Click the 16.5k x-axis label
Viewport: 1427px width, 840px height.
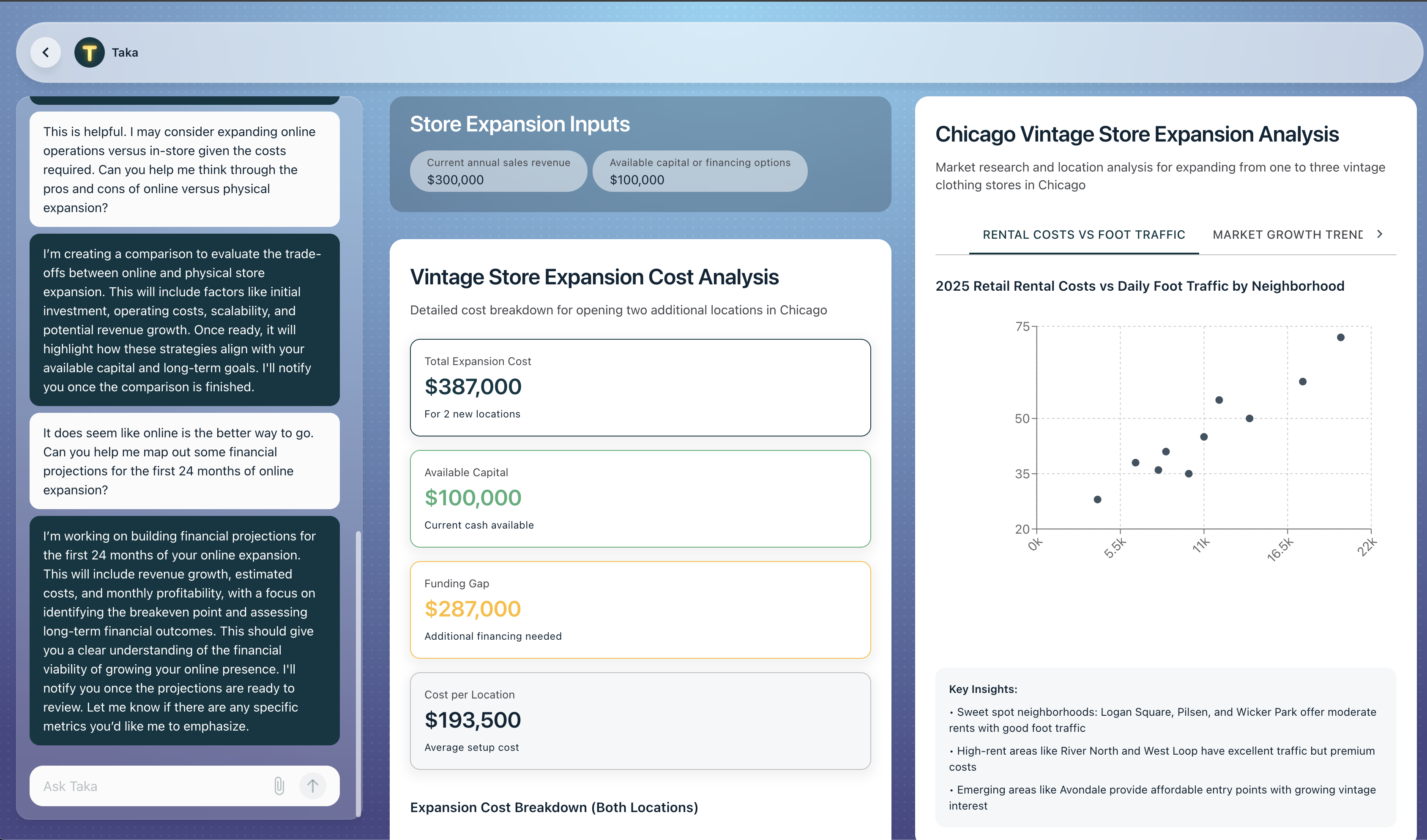(1280, 549)
